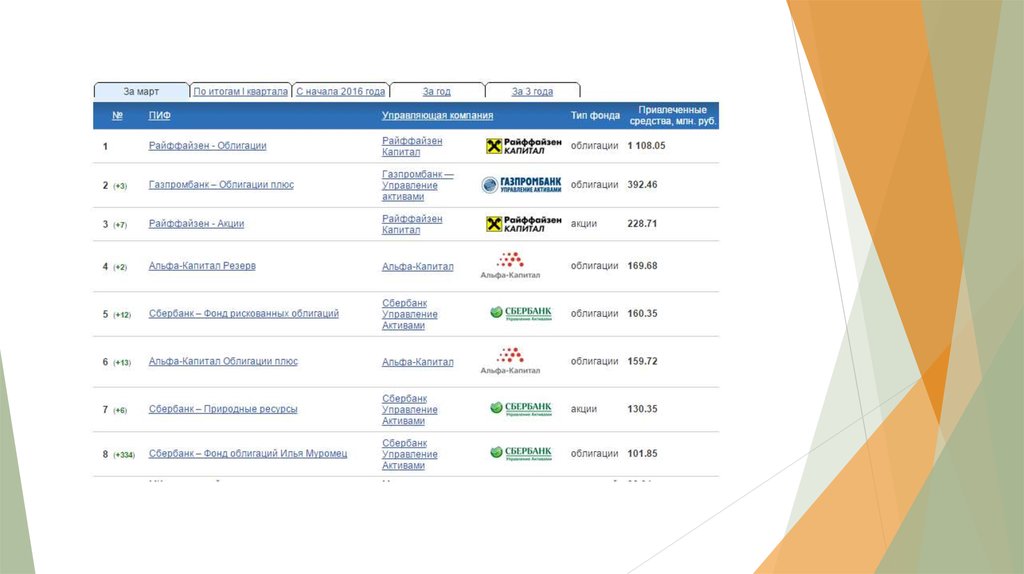Click Сбербанк logo in row 7
Image resolution: width=1024 pixels, height=574 pixels.
tap(520, 409)
